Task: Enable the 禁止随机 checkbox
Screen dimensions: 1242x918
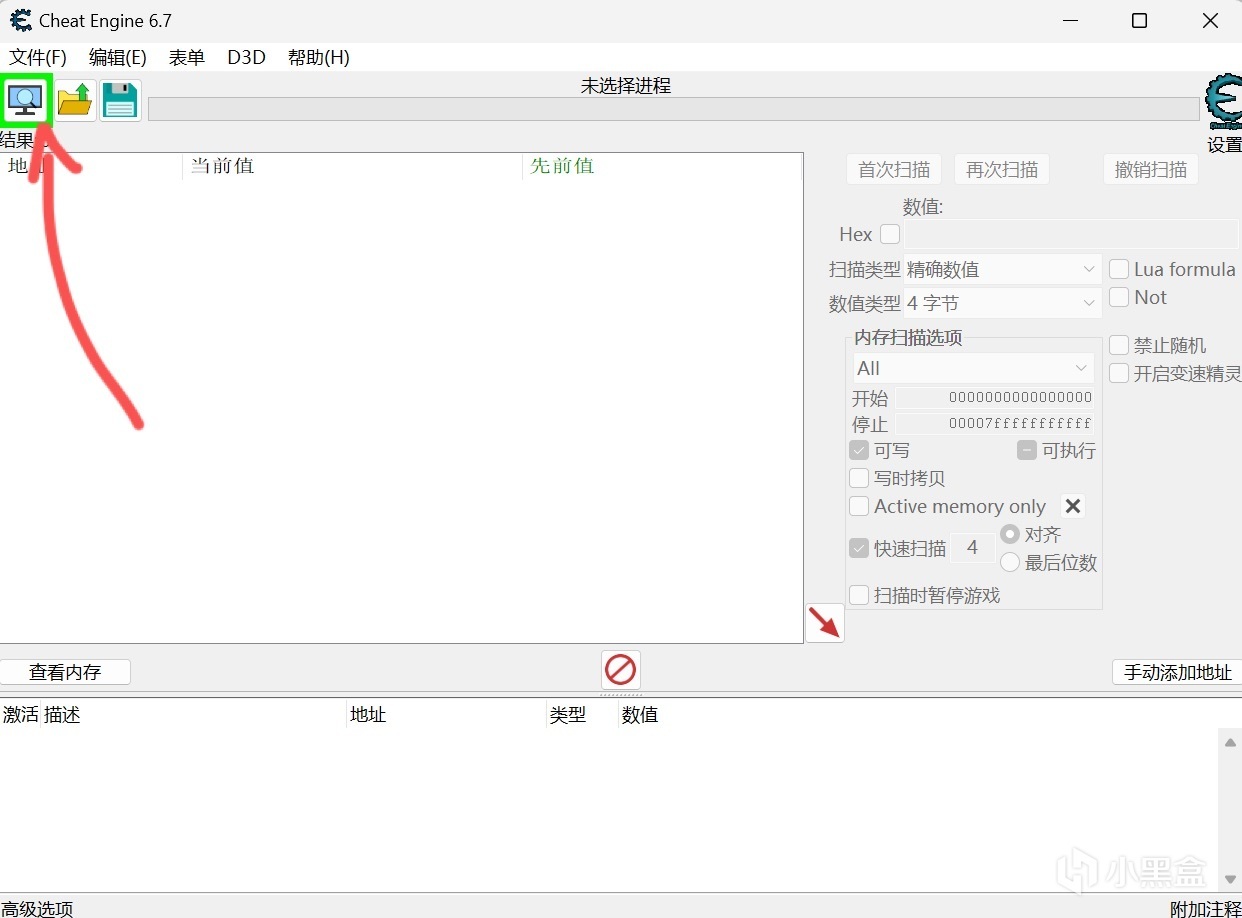Action: coord(1119,345)
